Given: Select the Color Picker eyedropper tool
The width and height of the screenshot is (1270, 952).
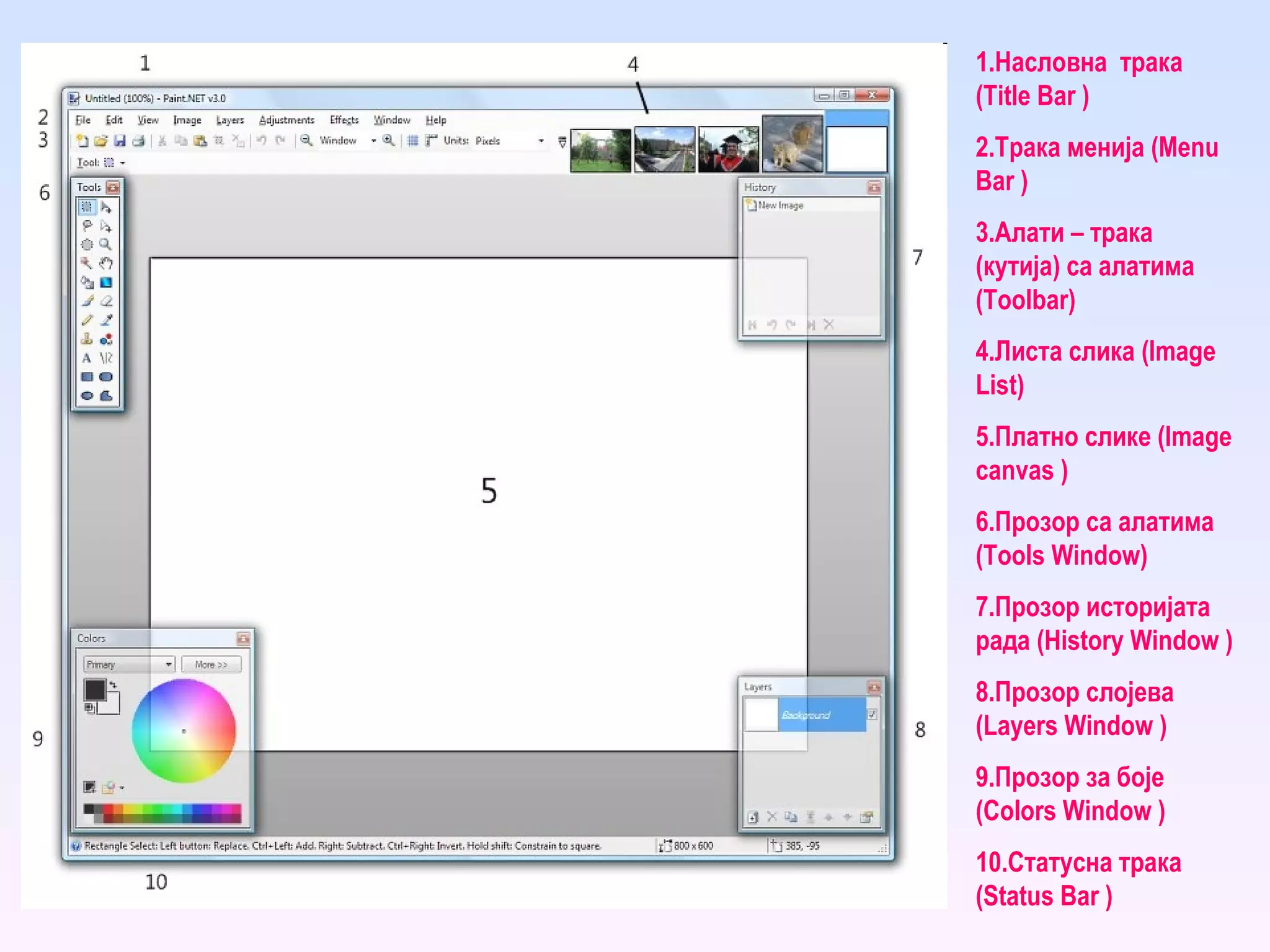Looking at the screenshot, I should click(107, 320).
